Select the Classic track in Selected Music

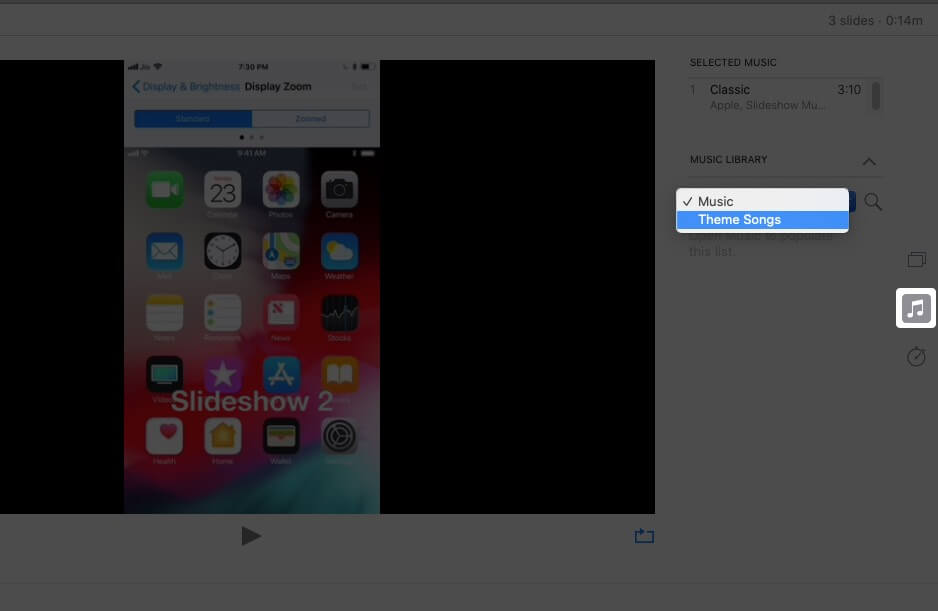776,96
